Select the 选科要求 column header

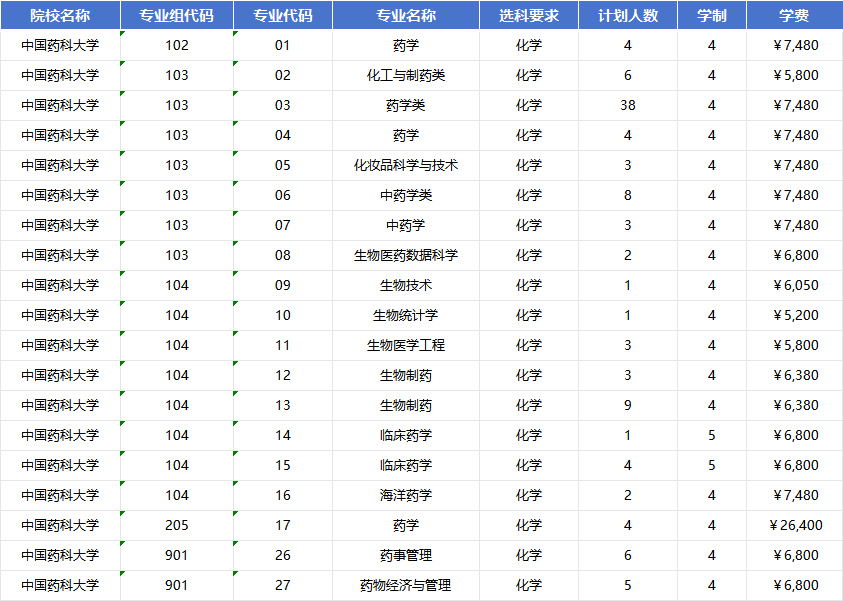point(529,15)
